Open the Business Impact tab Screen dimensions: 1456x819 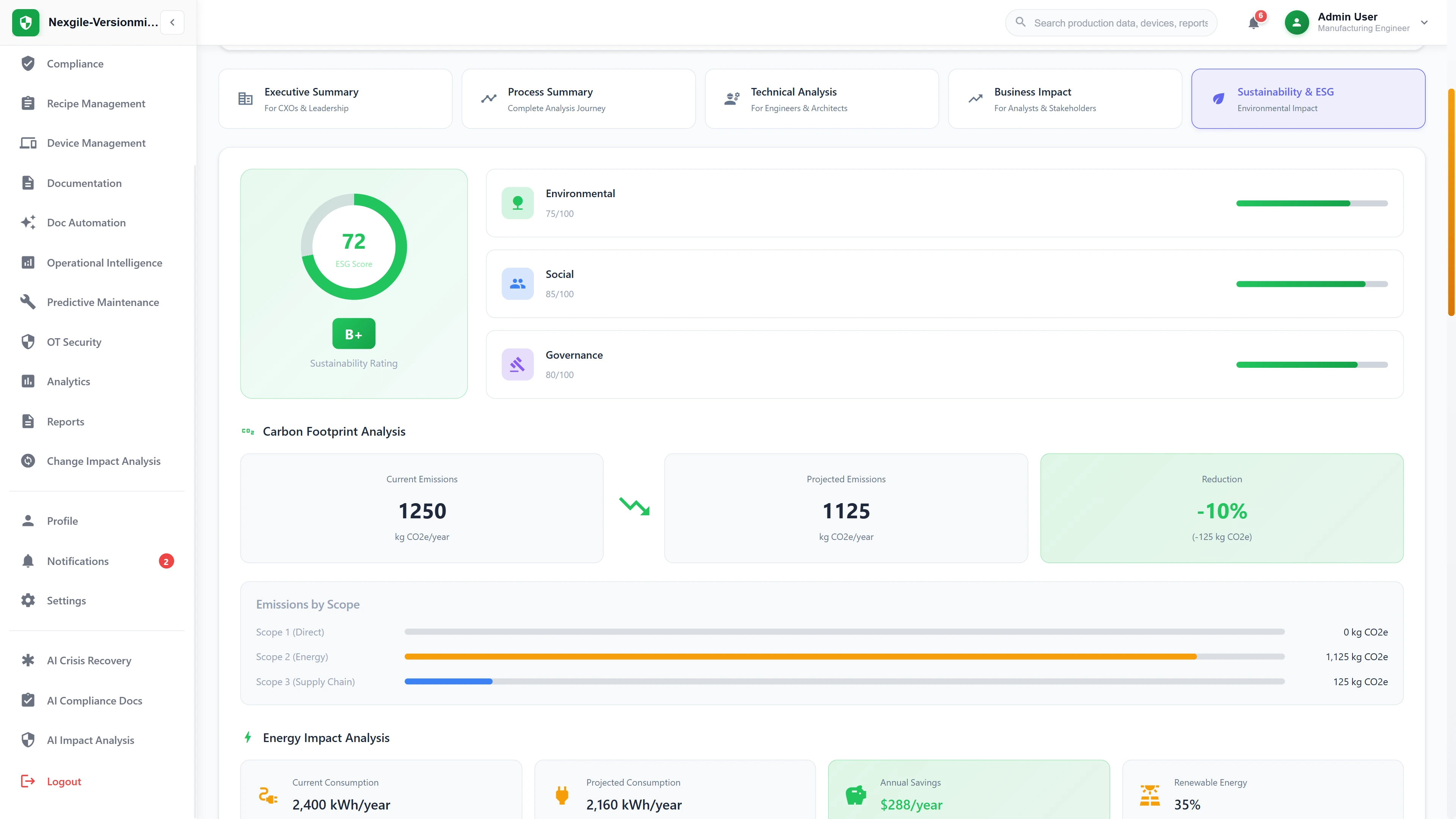click(1064, 99)
